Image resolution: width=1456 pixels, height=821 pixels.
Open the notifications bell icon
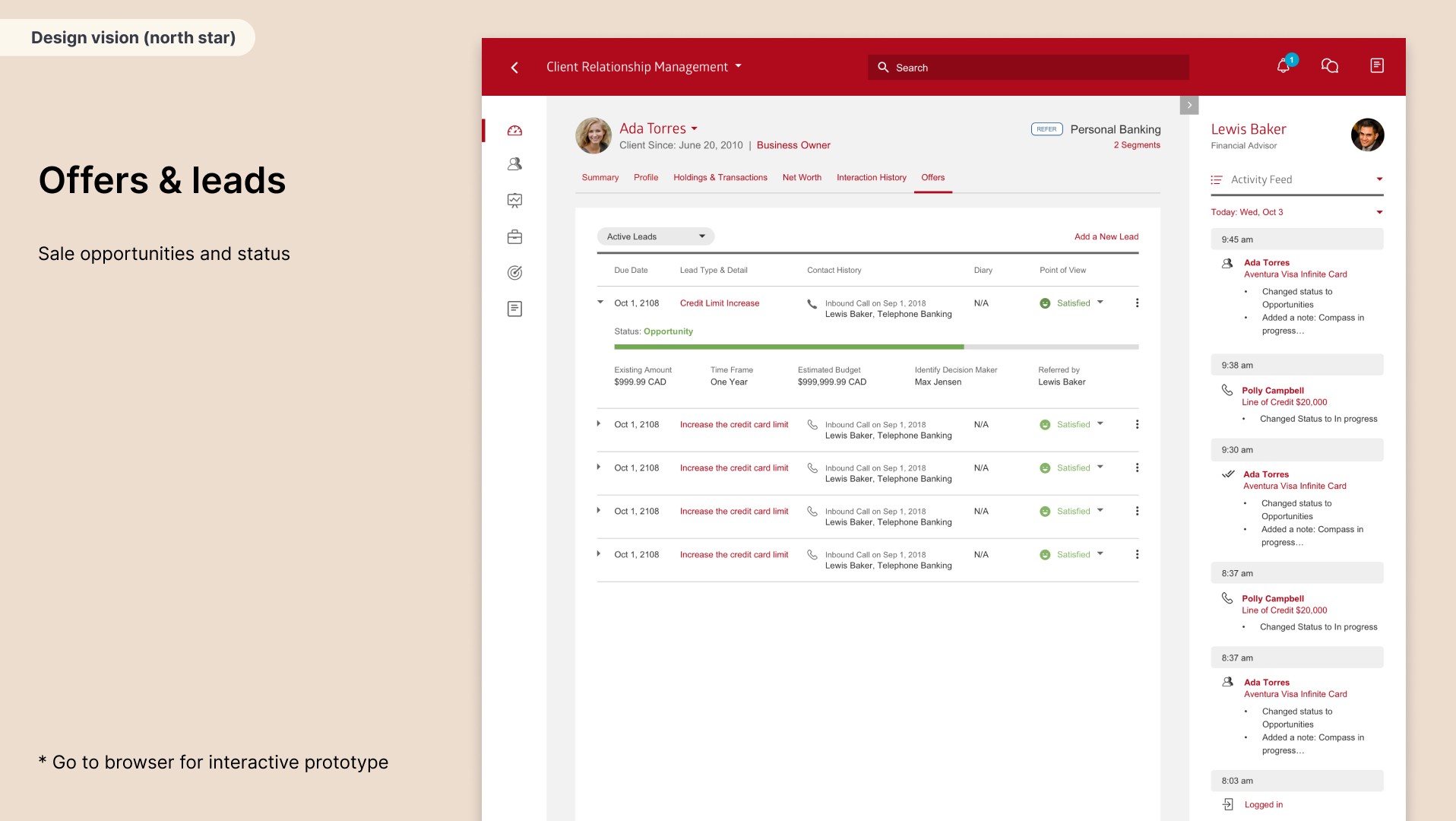1283,66
